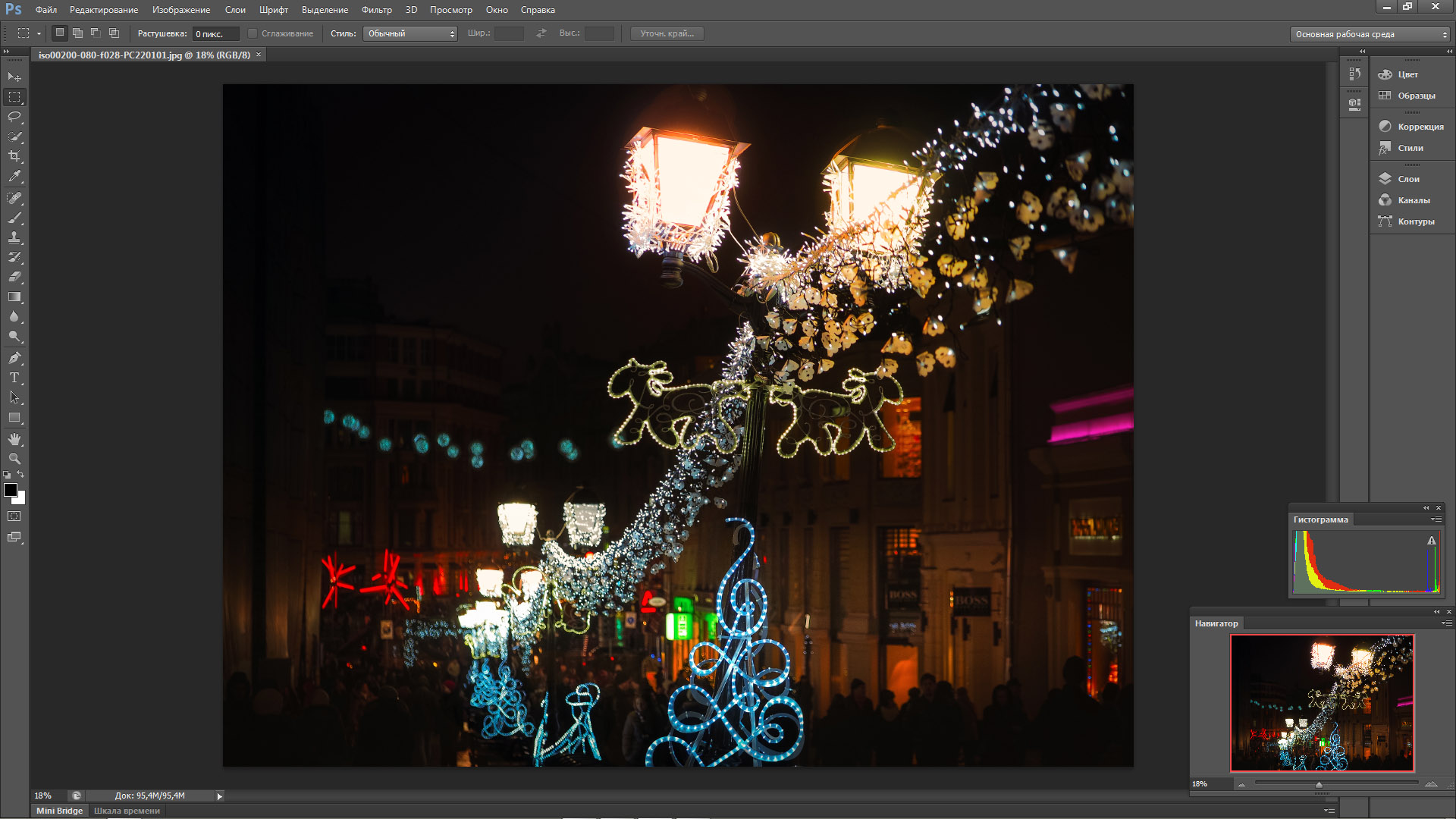Image resolution: width=1456 pixels, height=819 pixels.
Task: Open the Слои panel icon
Action: click(1385, 179)
